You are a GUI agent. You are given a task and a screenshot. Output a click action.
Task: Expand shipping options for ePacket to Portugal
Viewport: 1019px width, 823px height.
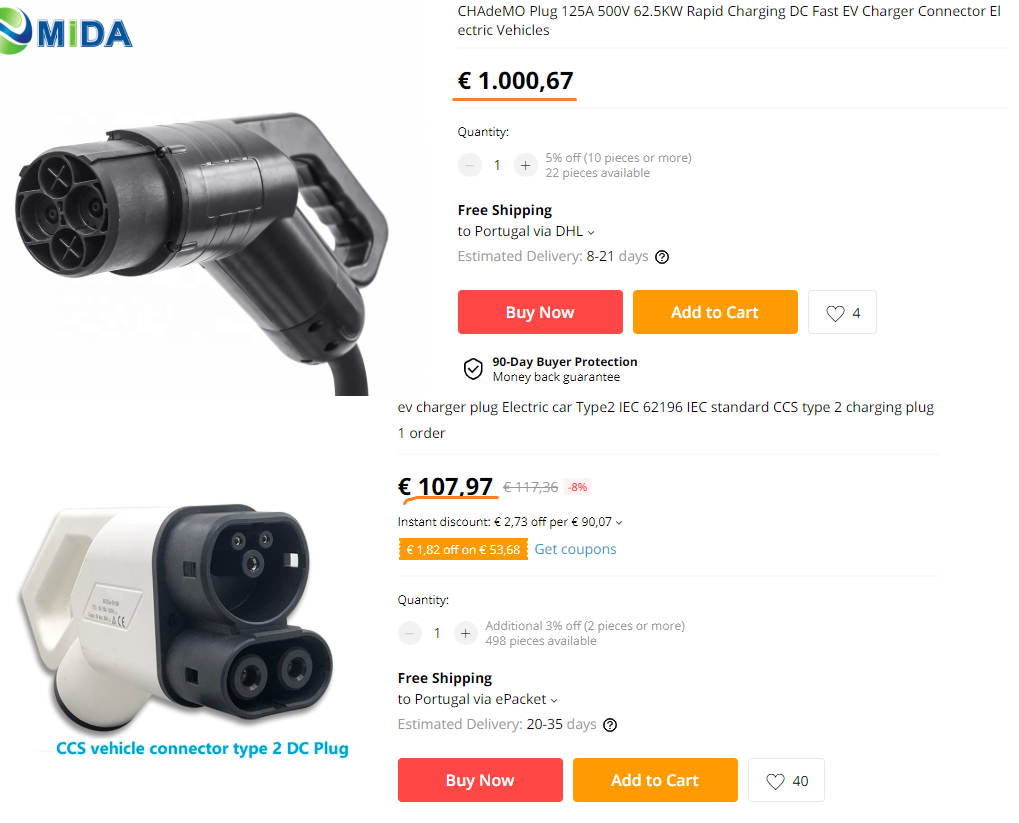(x=554, y=700)
